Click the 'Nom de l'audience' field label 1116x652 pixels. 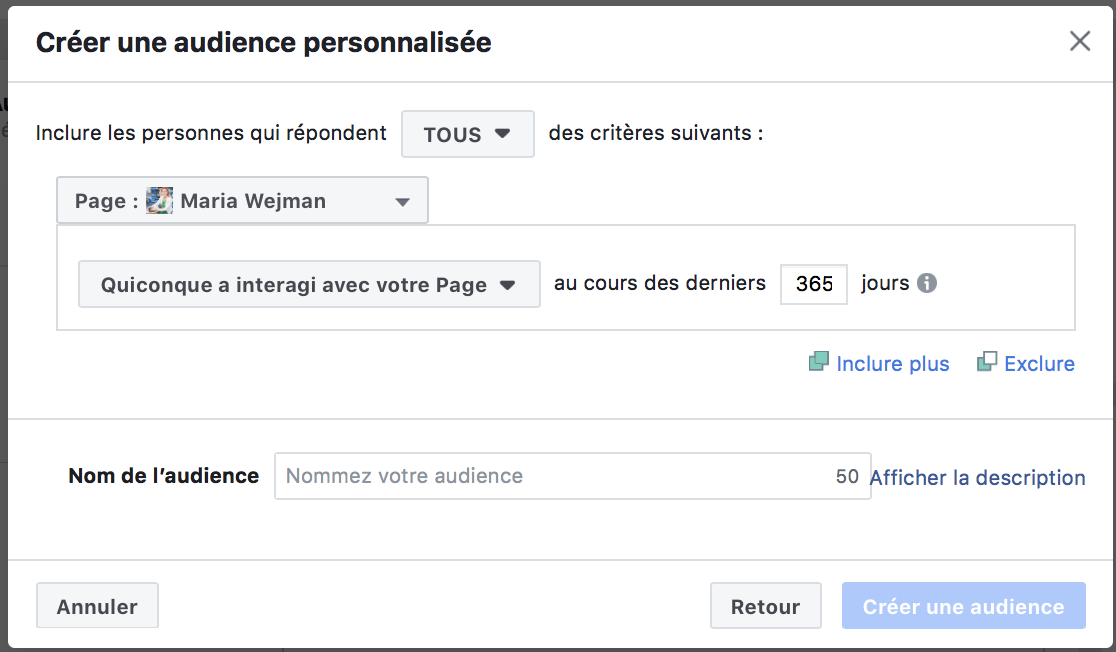pos(163,476)
